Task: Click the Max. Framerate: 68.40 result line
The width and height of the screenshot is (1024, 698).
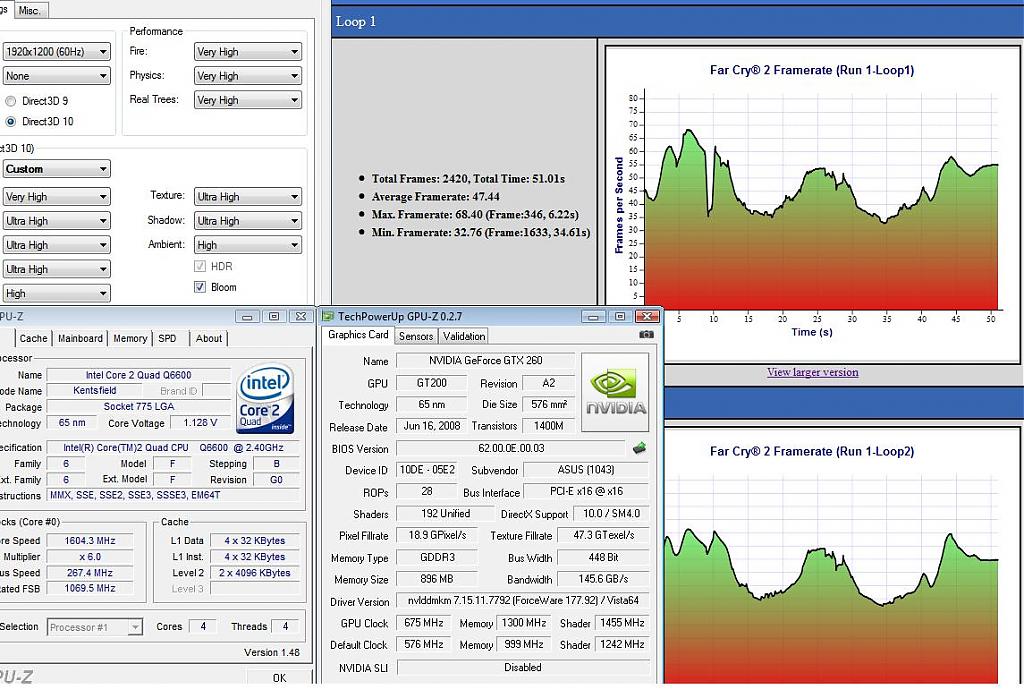Action: coord(475,214)
